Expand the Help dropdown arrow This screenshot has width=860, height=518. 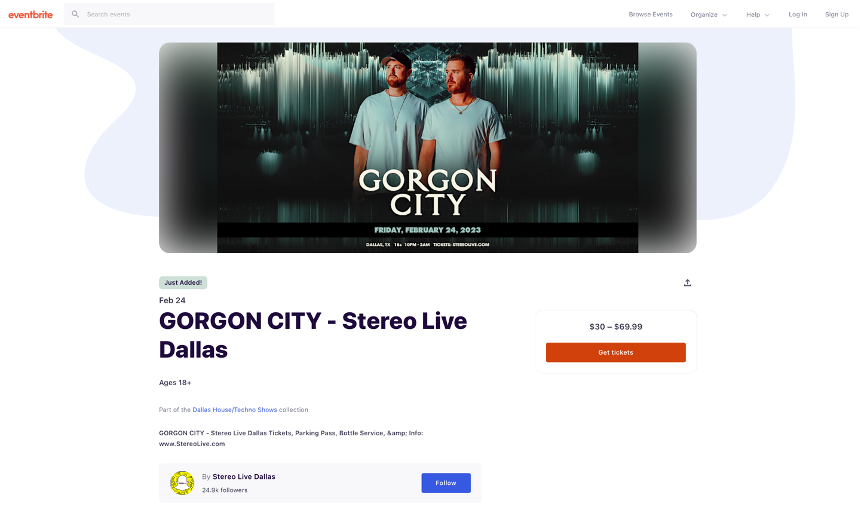pos(767,15)
